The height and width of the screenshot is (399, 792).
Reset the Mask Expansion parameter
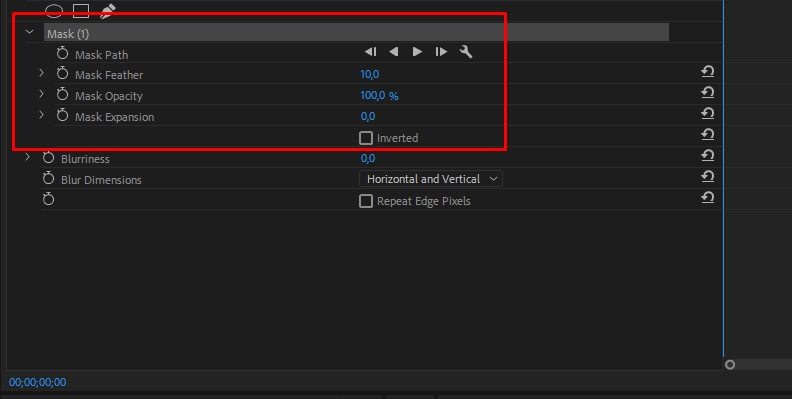[x=708, y=114]
